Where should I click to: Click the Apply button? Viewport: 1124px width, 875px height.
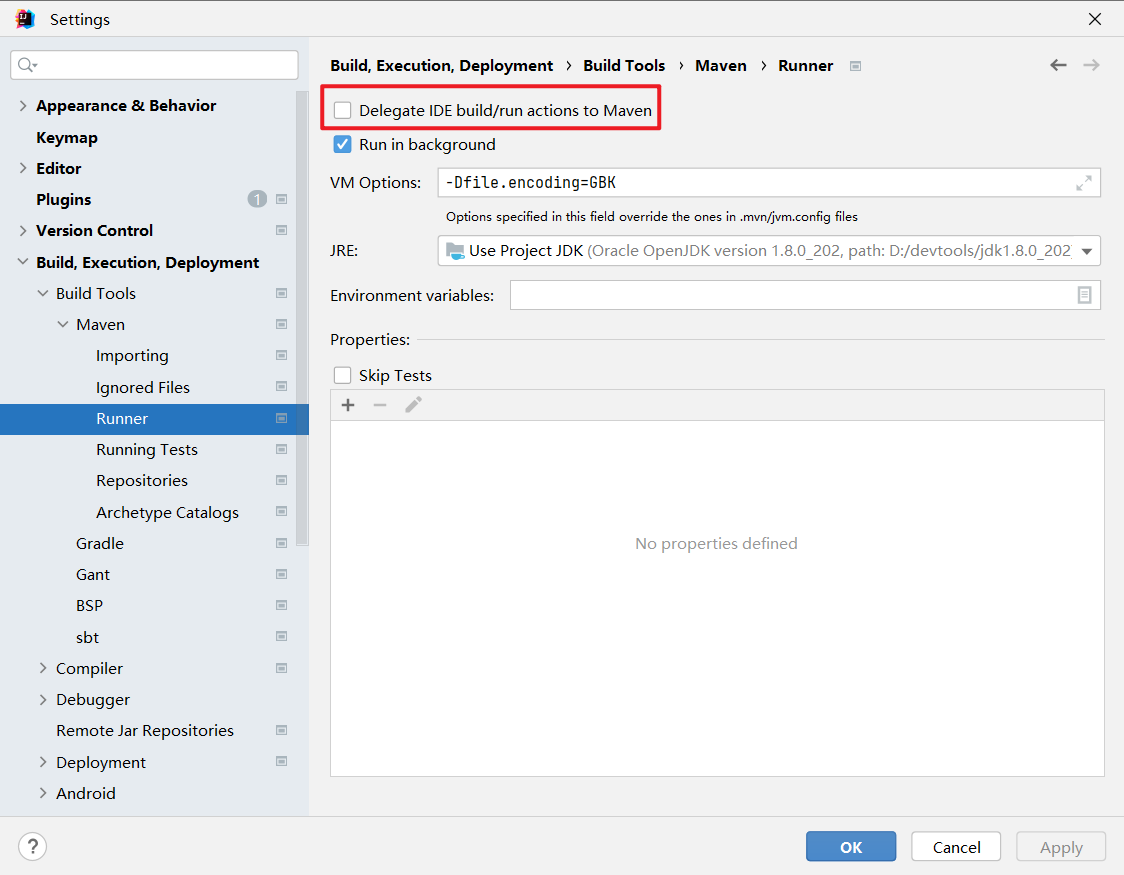pyautogui.click(x=1061, y=846)
